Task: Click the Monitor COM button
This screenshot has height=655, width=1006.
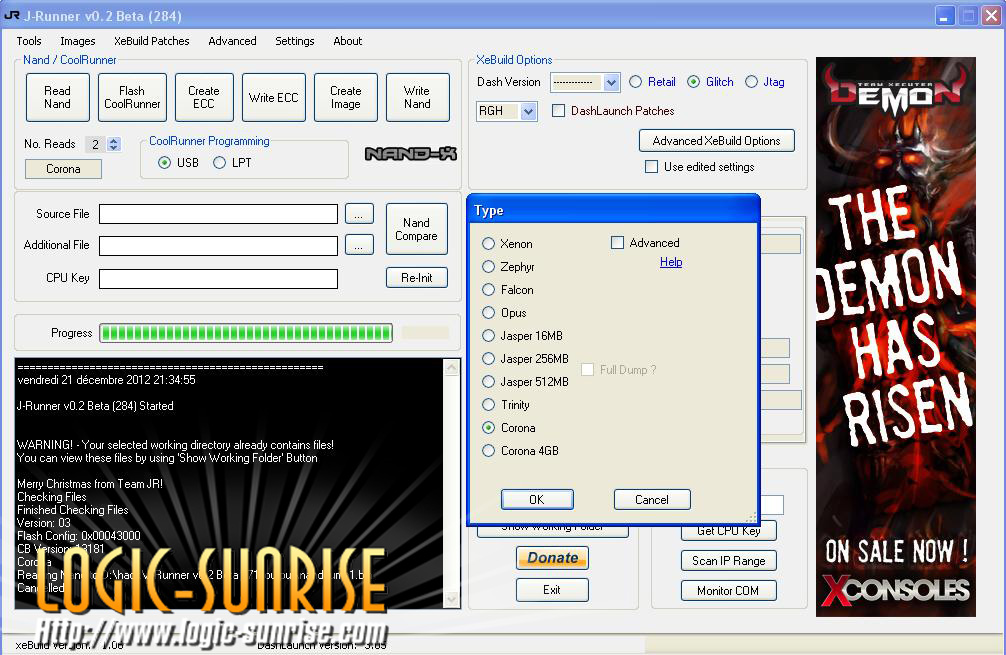Action: 728,591
